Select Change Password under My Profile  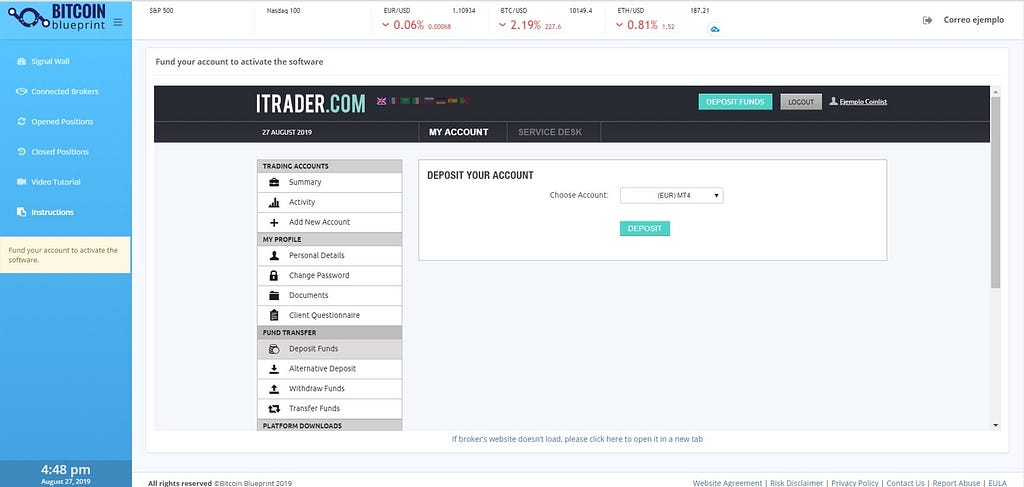tap(330, 275)
